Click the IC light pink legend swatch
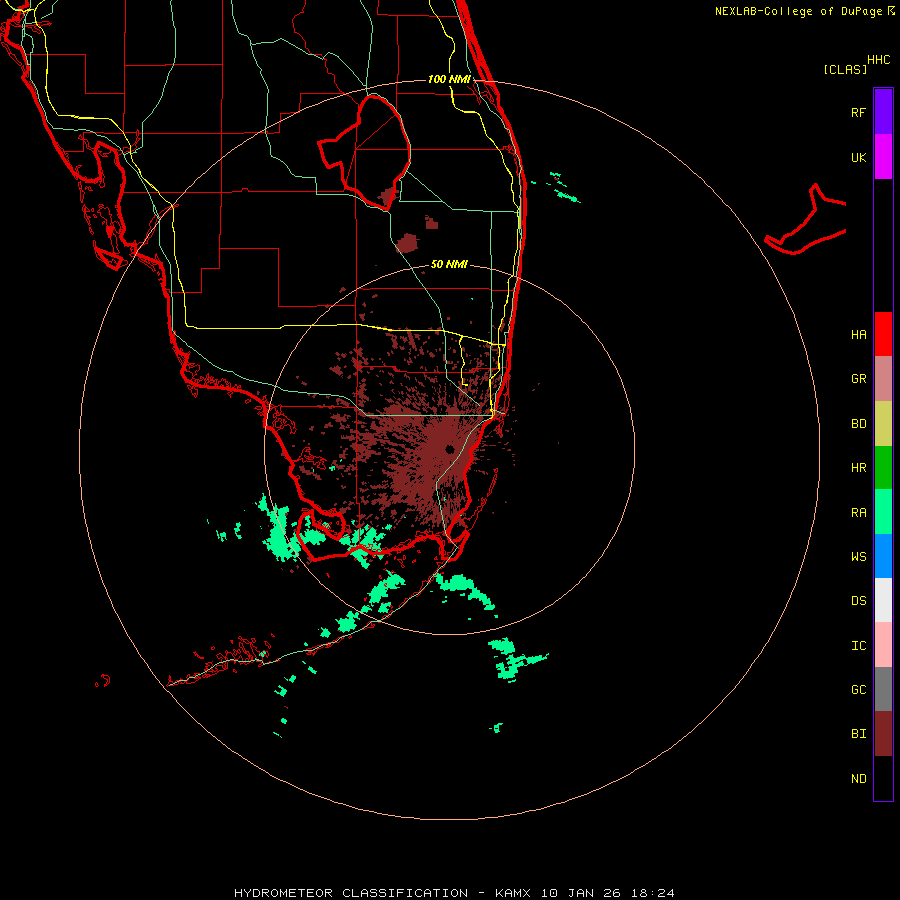Screen dimensions: 900x900 click(x=883, y=645)
